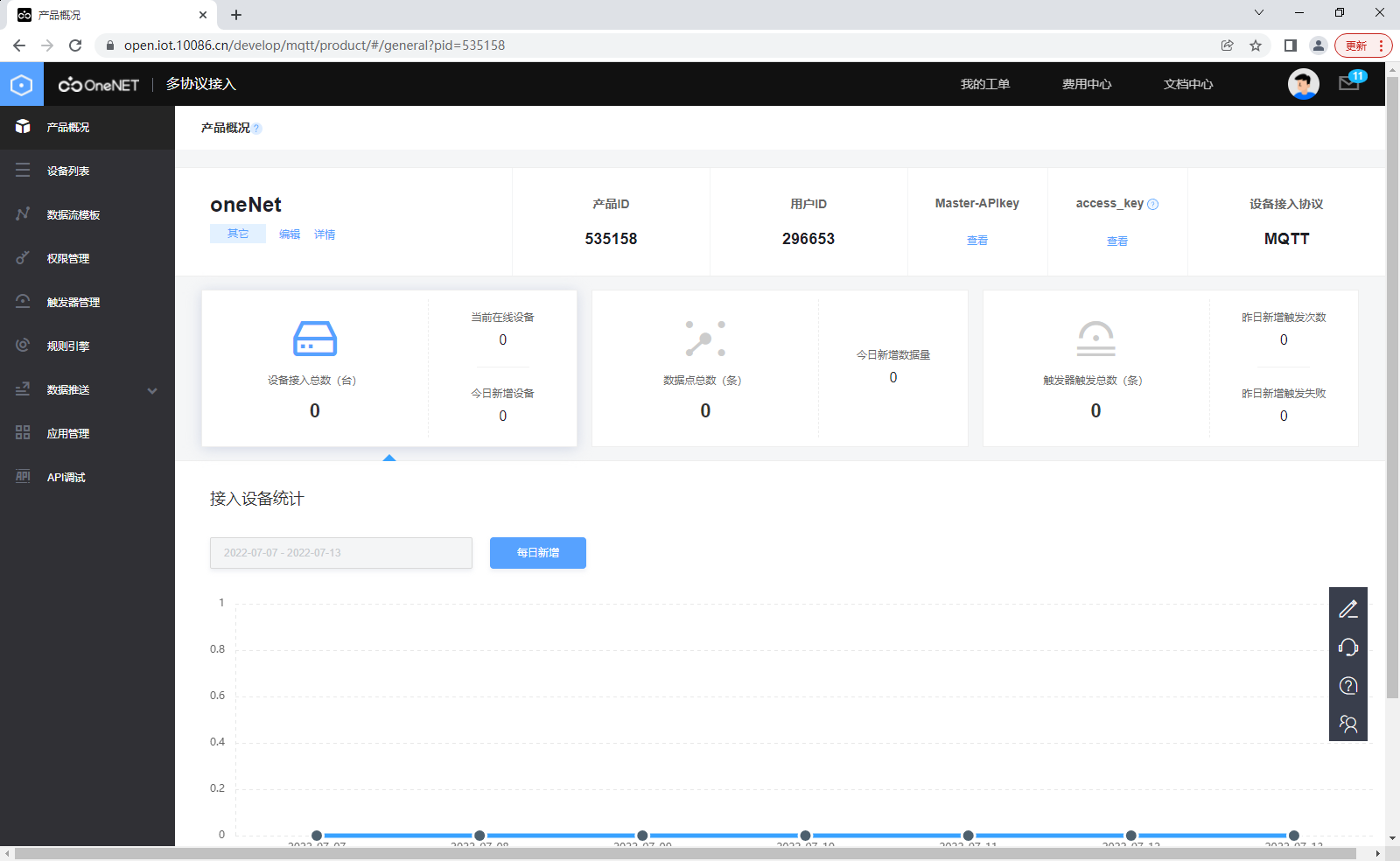This screenshot has width=1400, height=861.
Task: Click the question mark help icon on floating panel
Action: (x=1347, y=686)
